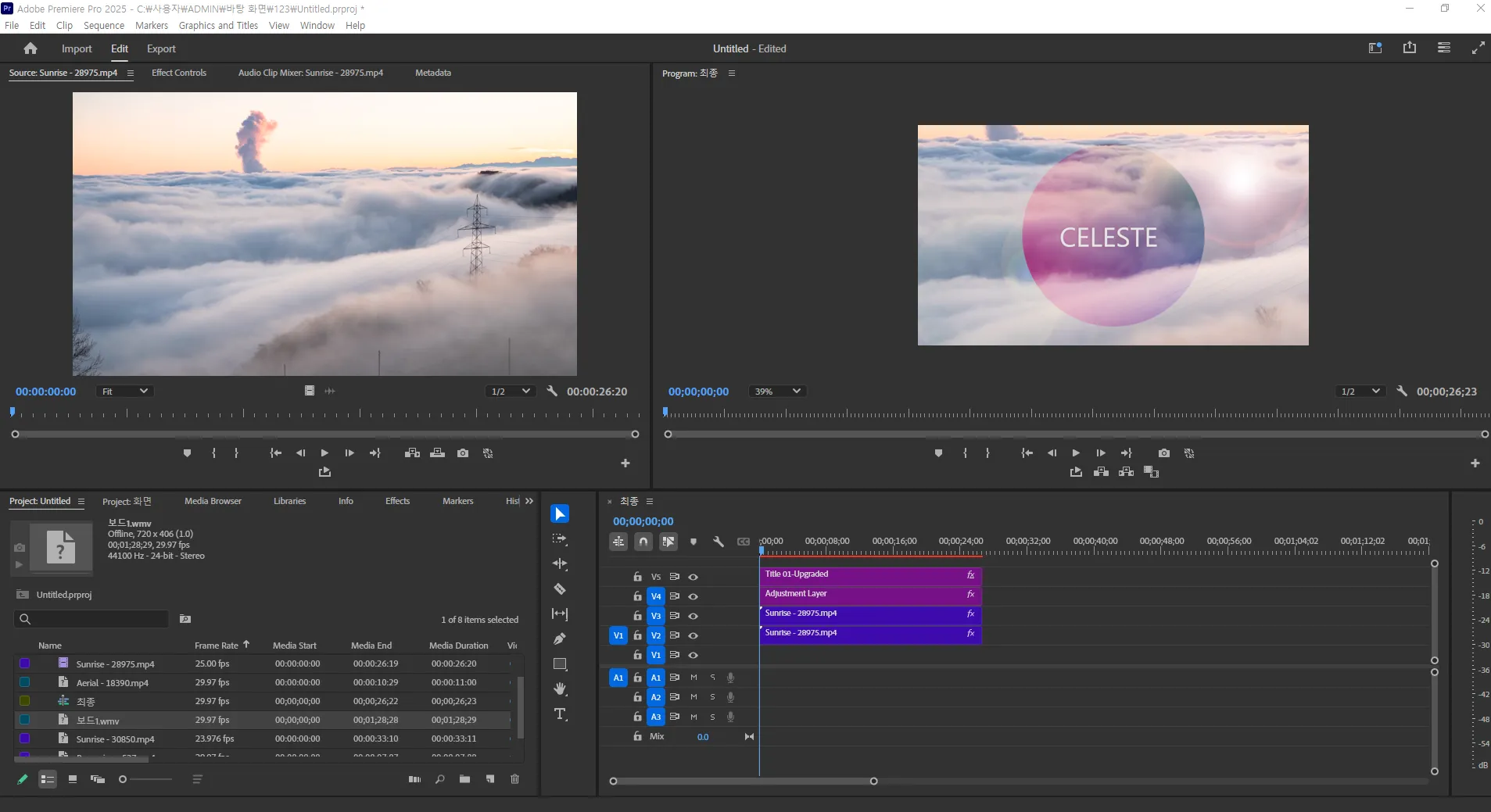Screen dimensions: 1491x812
Task: Expand hidden project panel tabs chevron
Action: click(529, 501)
